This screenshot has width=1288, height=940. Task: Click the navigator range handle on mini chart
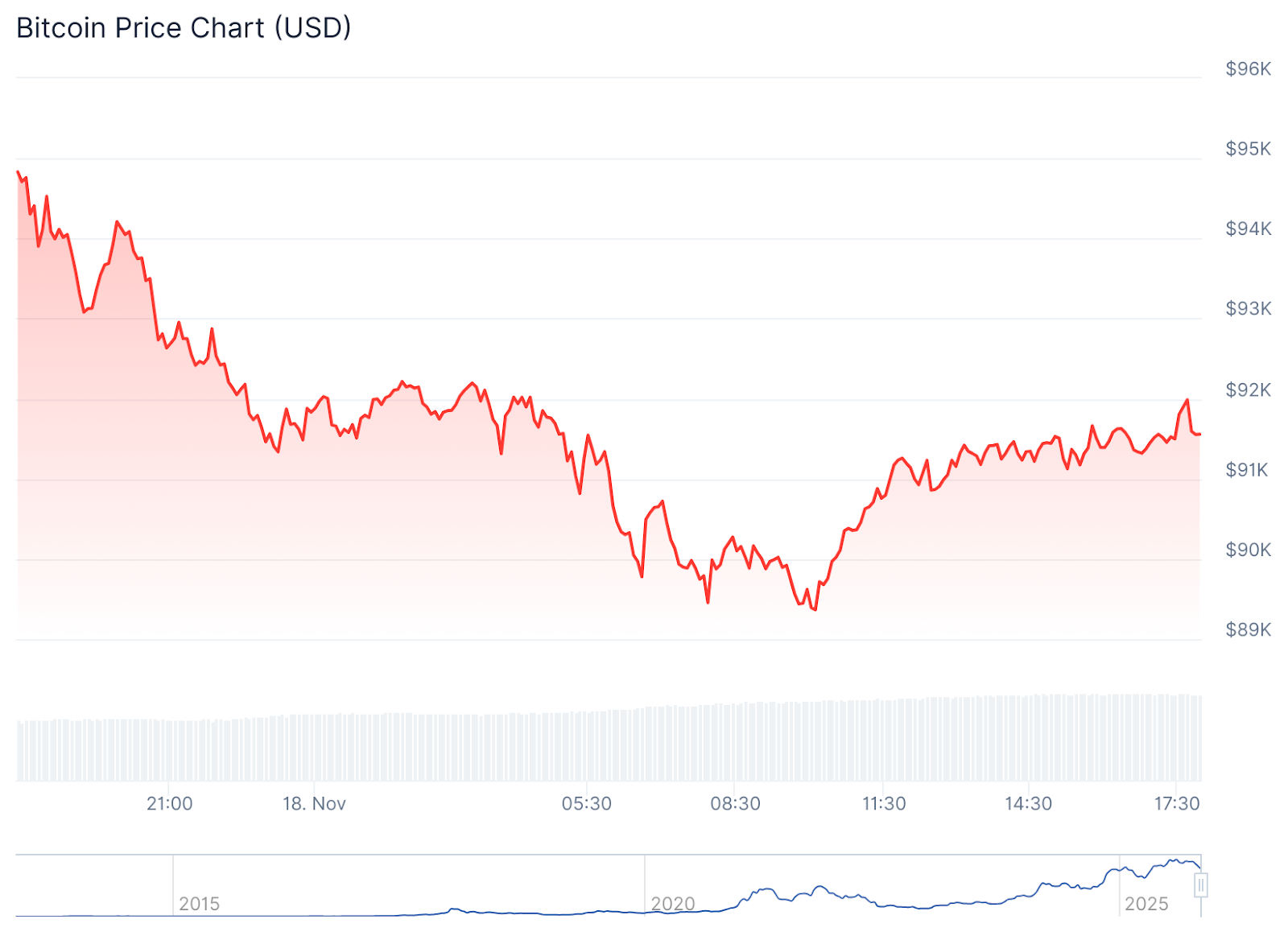[x=1200, y=886]
